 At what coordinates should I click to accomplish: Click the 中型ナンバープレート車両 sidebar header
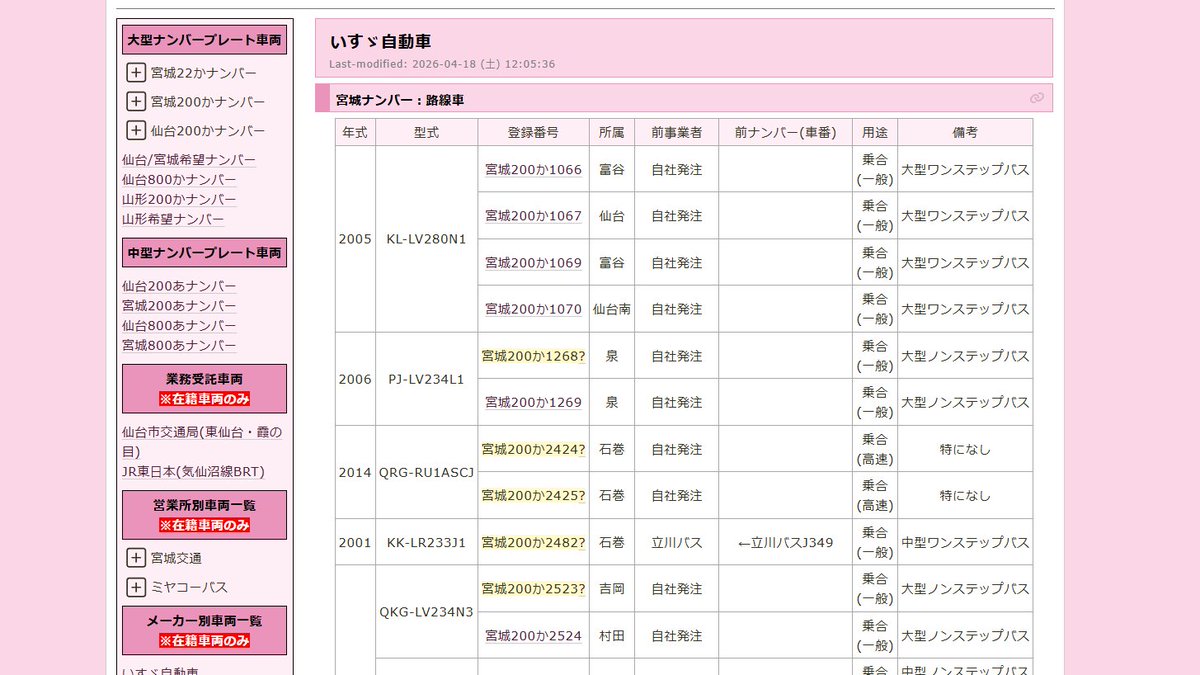(x=204, y=253)
